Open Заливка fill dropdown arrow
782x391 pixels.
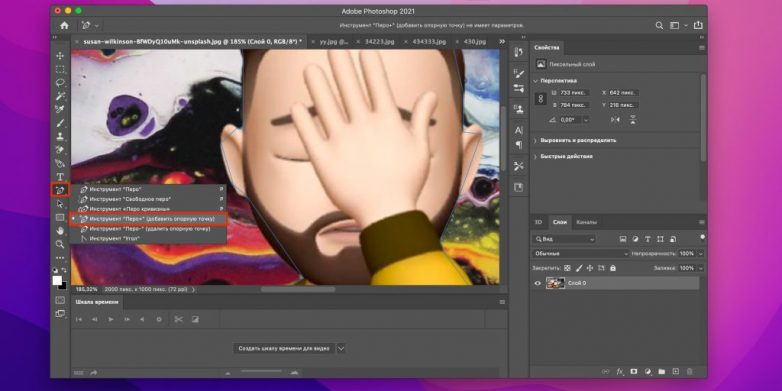click(701, 268)
